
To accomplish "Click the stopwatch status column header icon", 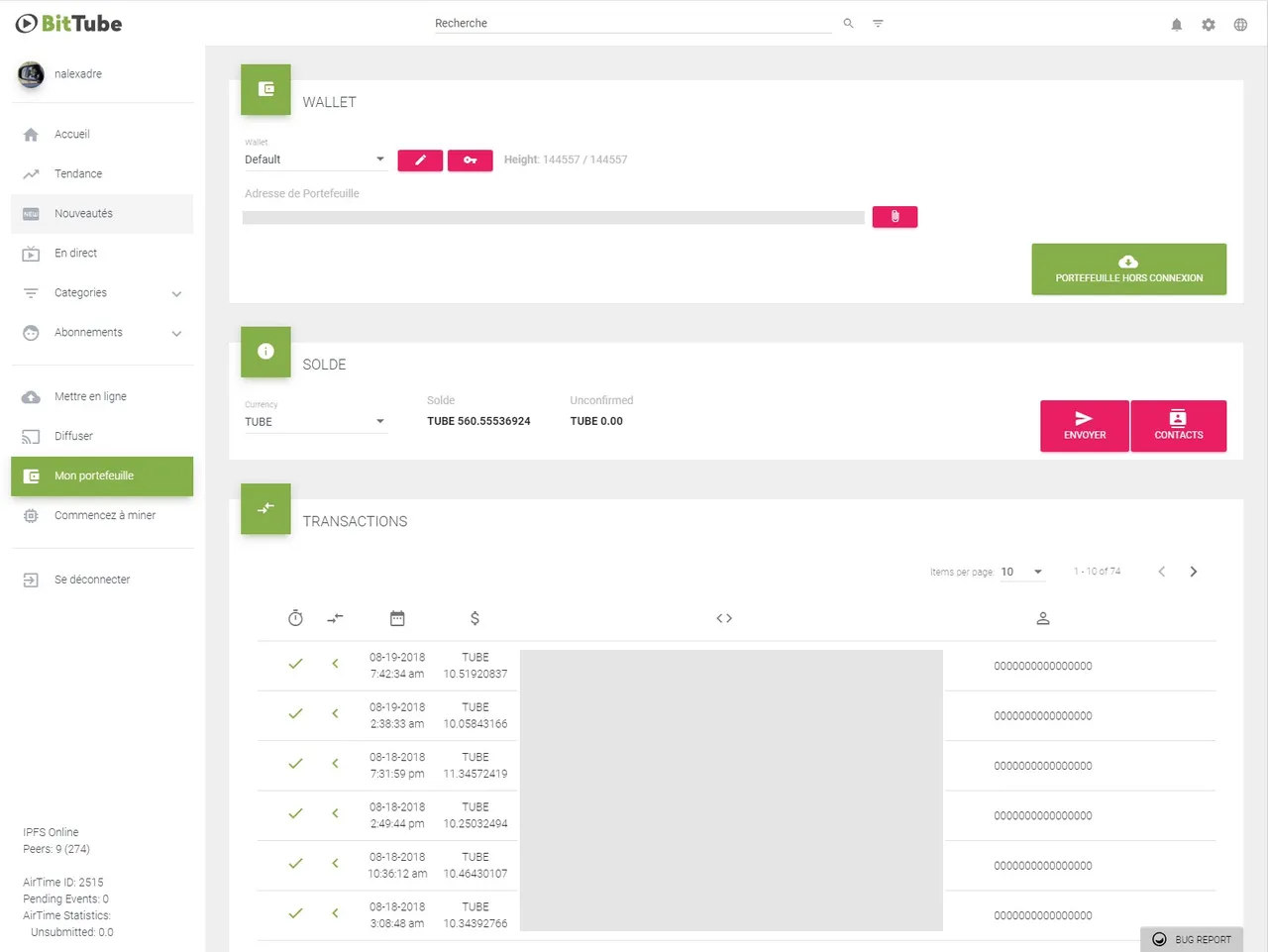I will tap(295, 618).
